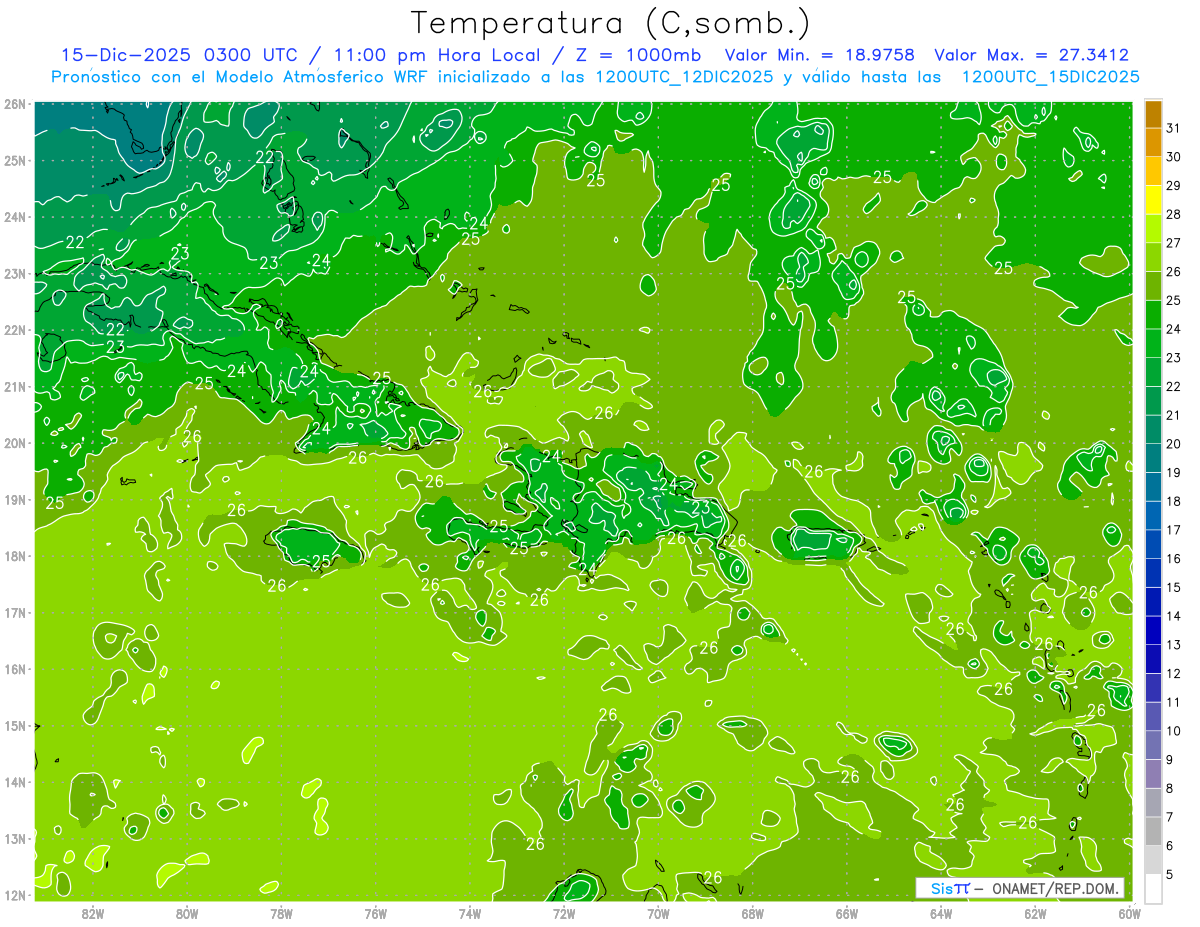Click the longitude label '72W'
The image size is (1200, 927).
click(x=564, y=913)
